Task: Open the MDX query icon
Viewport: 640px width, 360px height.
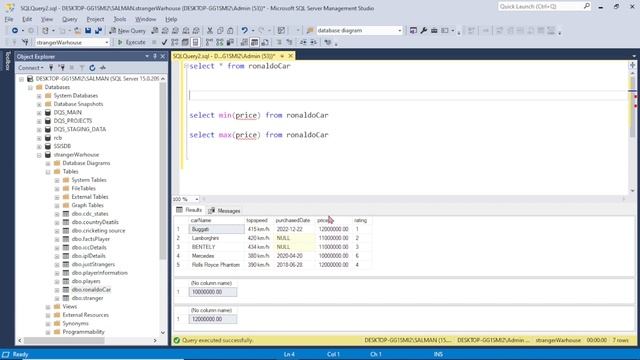Action: click(165, 31)
